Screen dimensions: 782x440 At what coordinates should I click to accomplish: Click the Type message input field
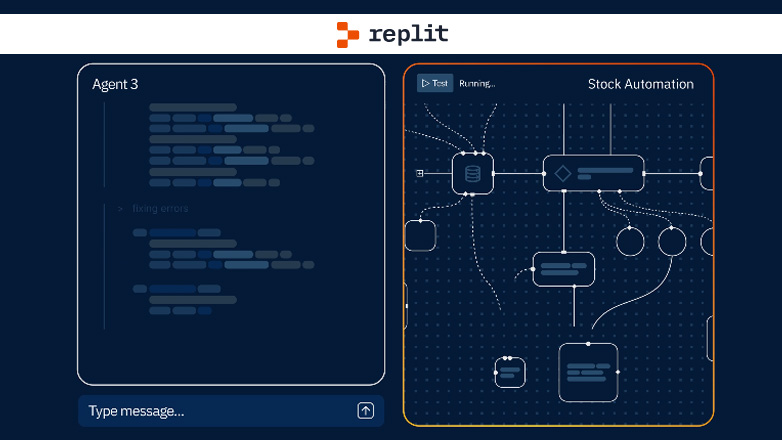231,411
